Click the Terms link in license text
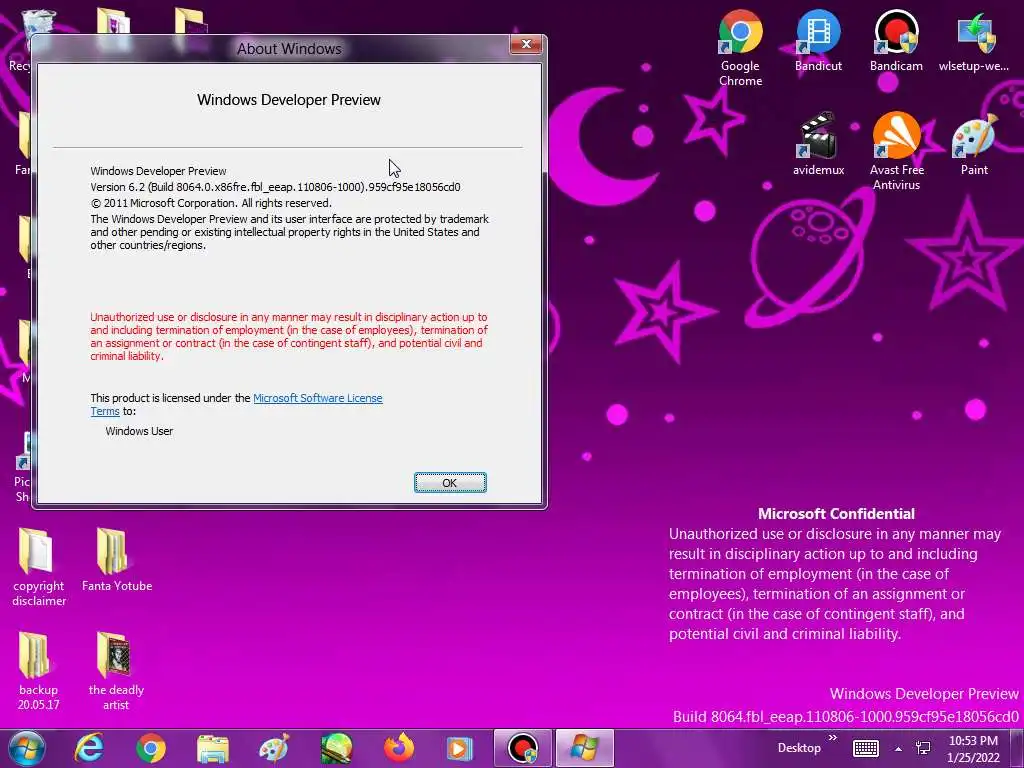 pos(104,411)
